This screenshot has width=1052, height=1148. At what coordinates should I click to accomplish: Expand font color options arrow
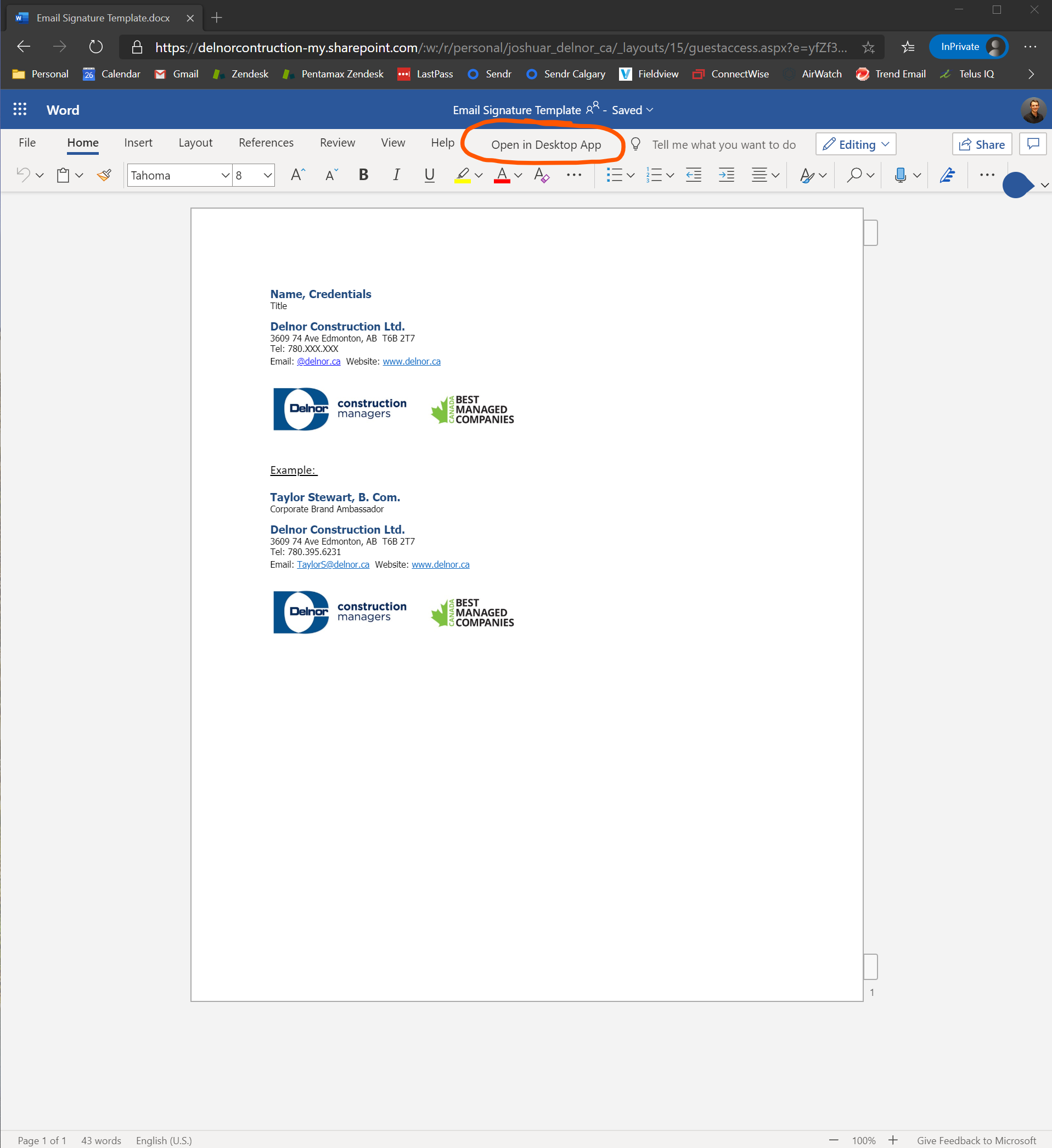coord(518,175)
